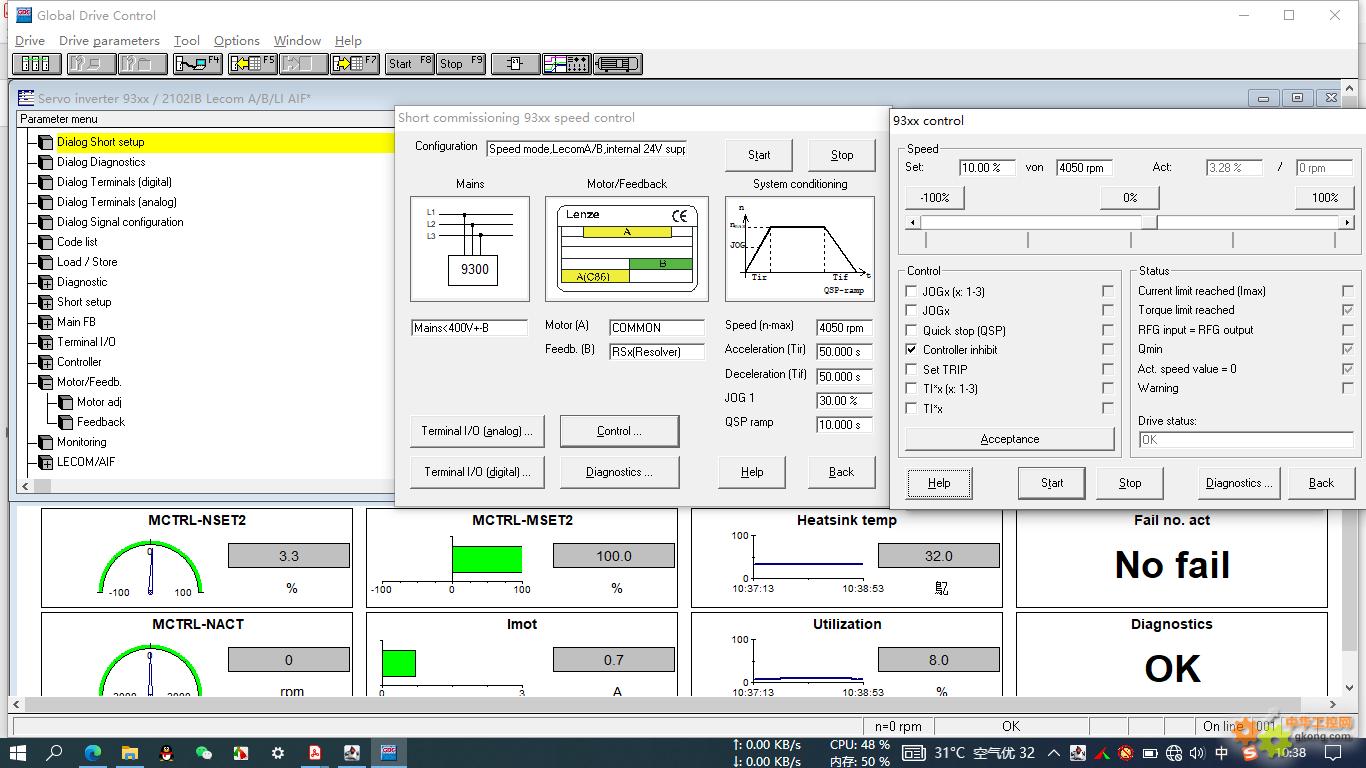Click the Monitoring cube icon
1366x768 pixels.
pos(46,442)
